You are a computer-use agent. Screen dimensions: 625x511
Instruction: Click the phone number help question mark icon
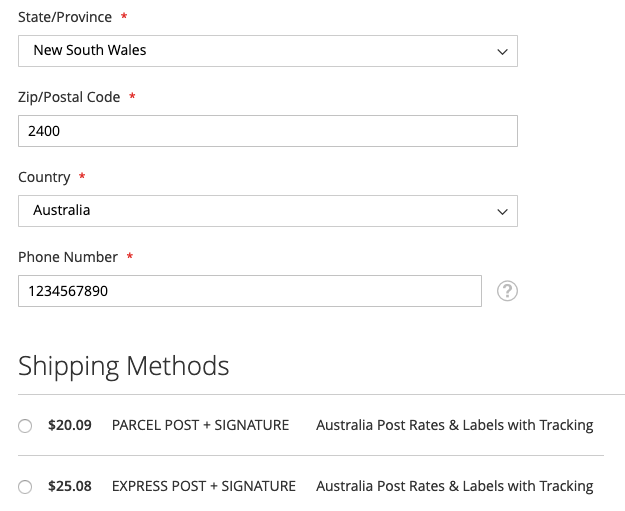507,291
